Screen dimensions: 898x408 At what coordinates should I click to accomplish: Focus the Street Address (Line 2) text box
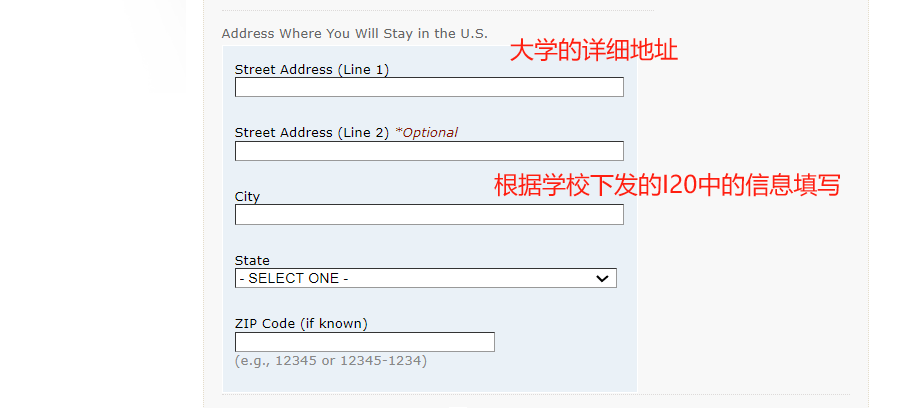pos(429,151)
